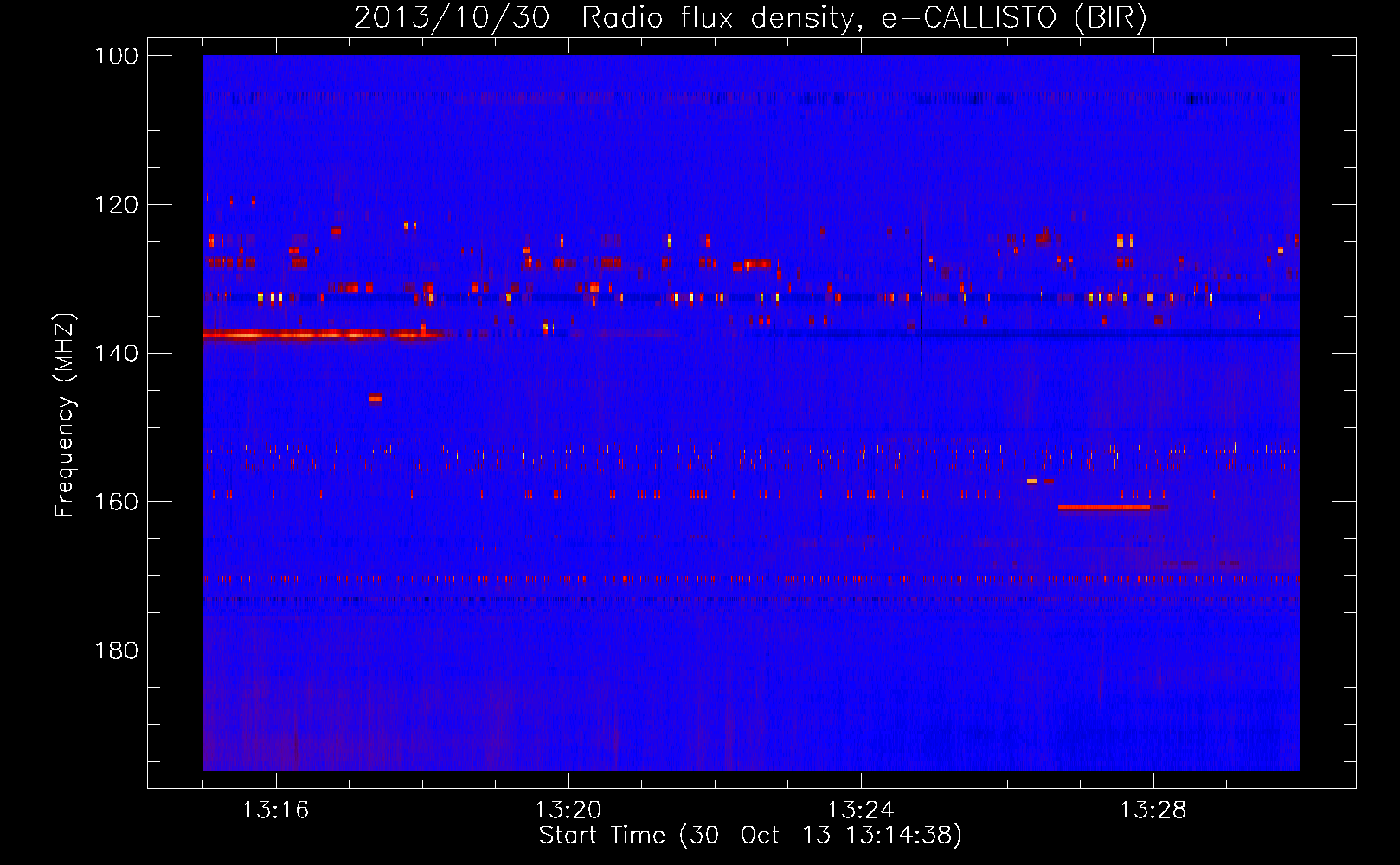Click the long red emission band near 137 MHz
This screenshot has height=865, width=1400.
(324, 334)
